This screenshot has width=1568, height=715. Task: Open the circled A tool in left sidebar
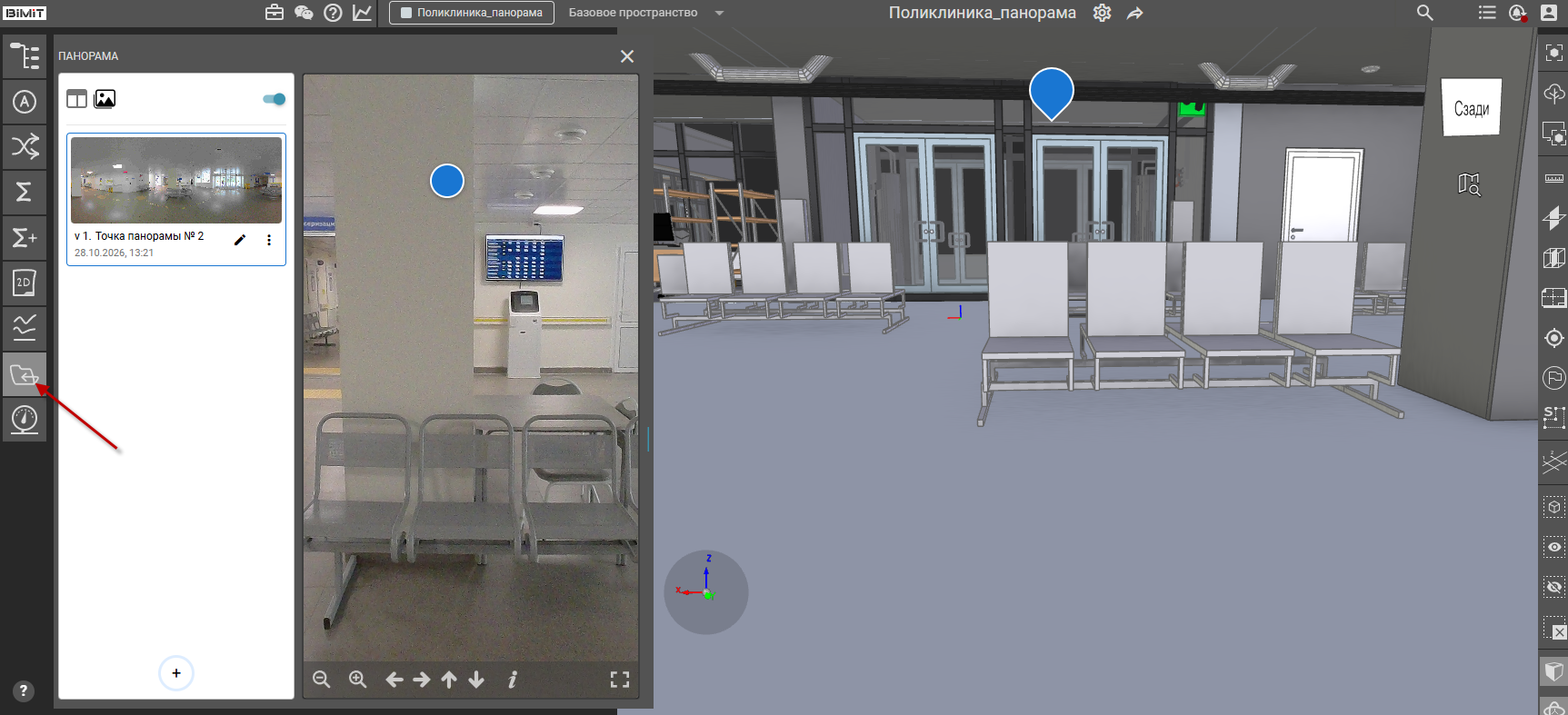pyautogui.click(x=25, y=101)
